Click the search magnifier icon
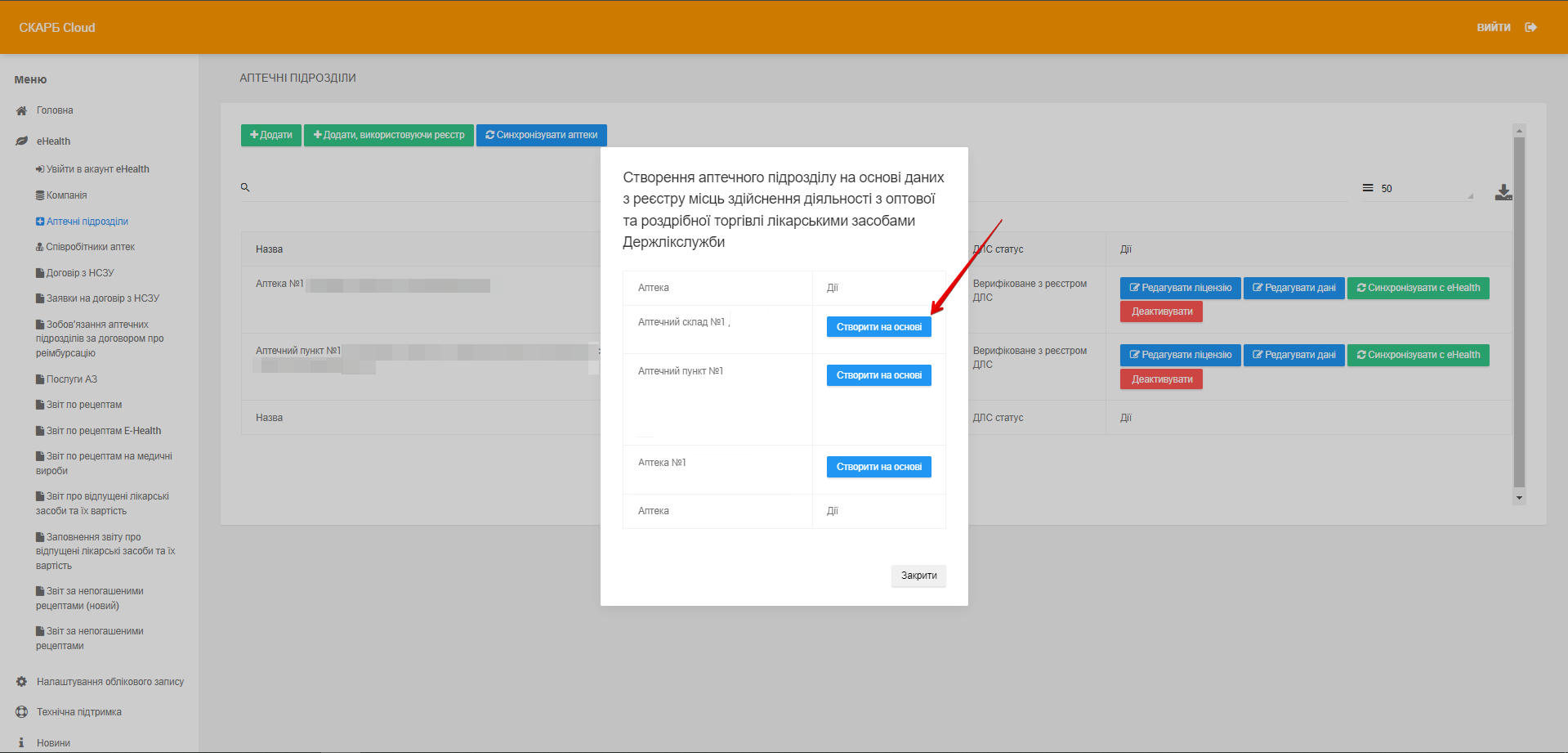 click(x=245, y=188)
